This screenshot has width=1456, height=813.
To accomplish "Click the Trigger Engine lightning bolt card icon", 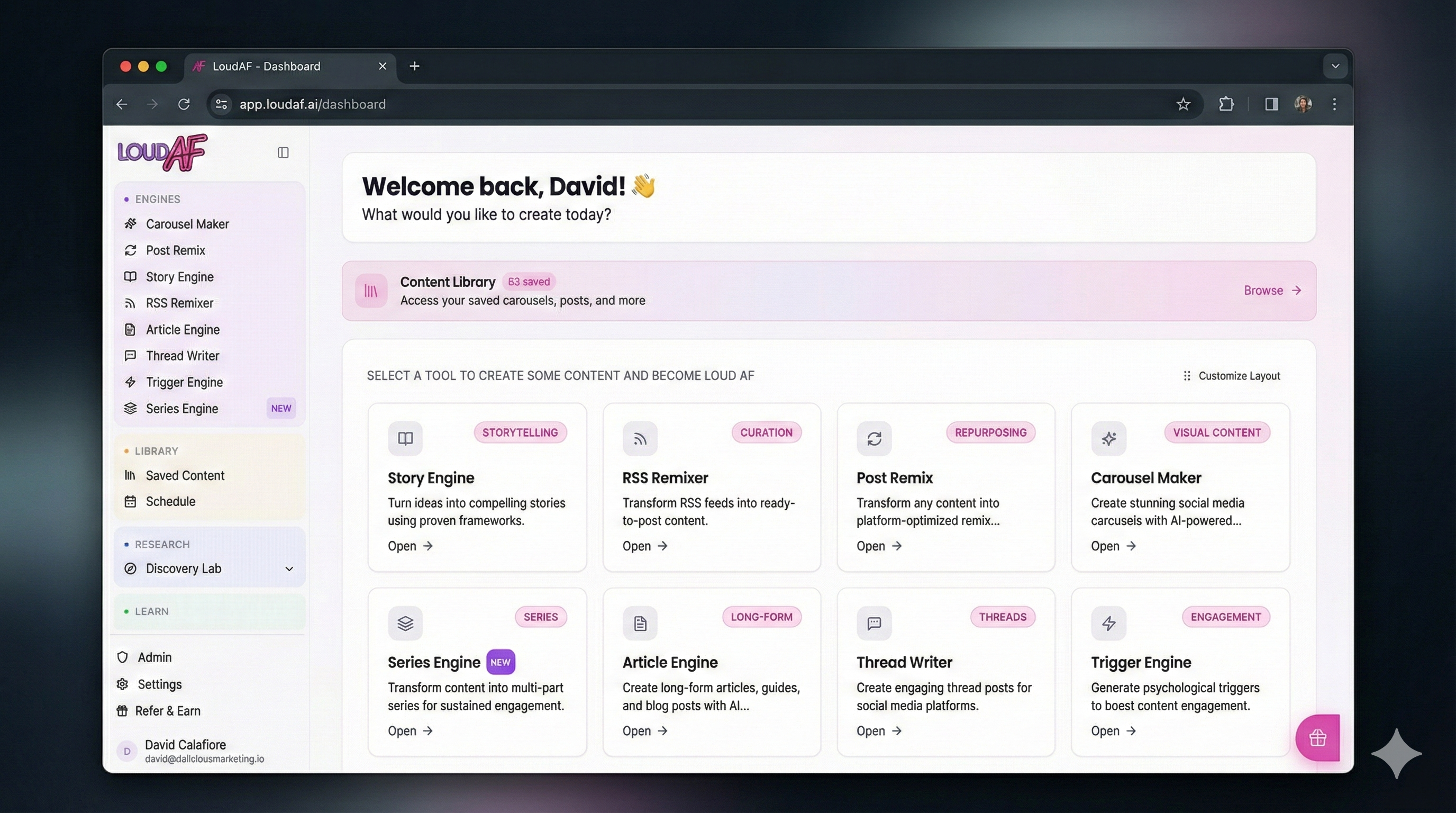I will (1108, 623).
